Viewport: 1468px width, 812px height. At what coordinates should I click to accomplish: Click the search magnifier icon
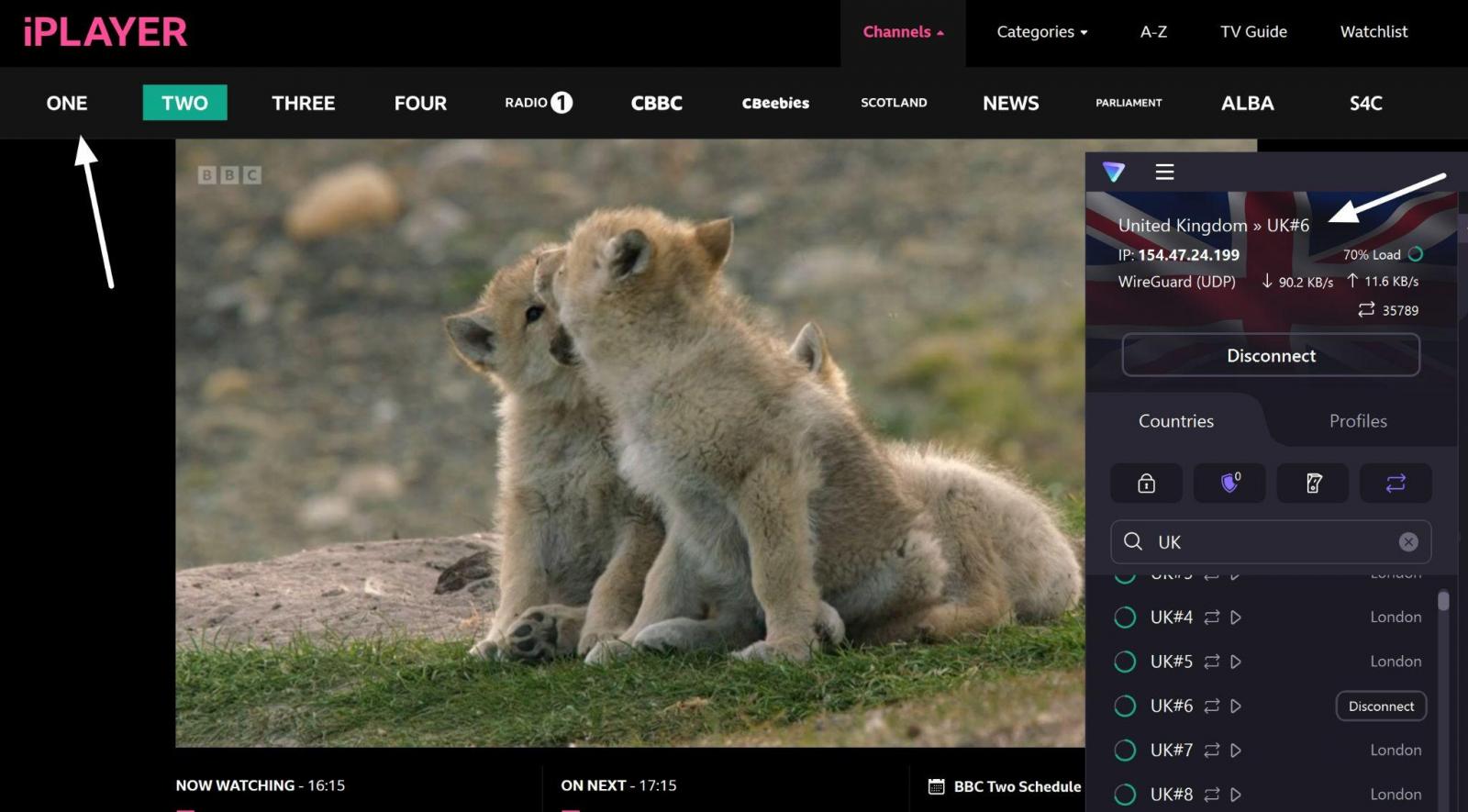coord(1133,541)
